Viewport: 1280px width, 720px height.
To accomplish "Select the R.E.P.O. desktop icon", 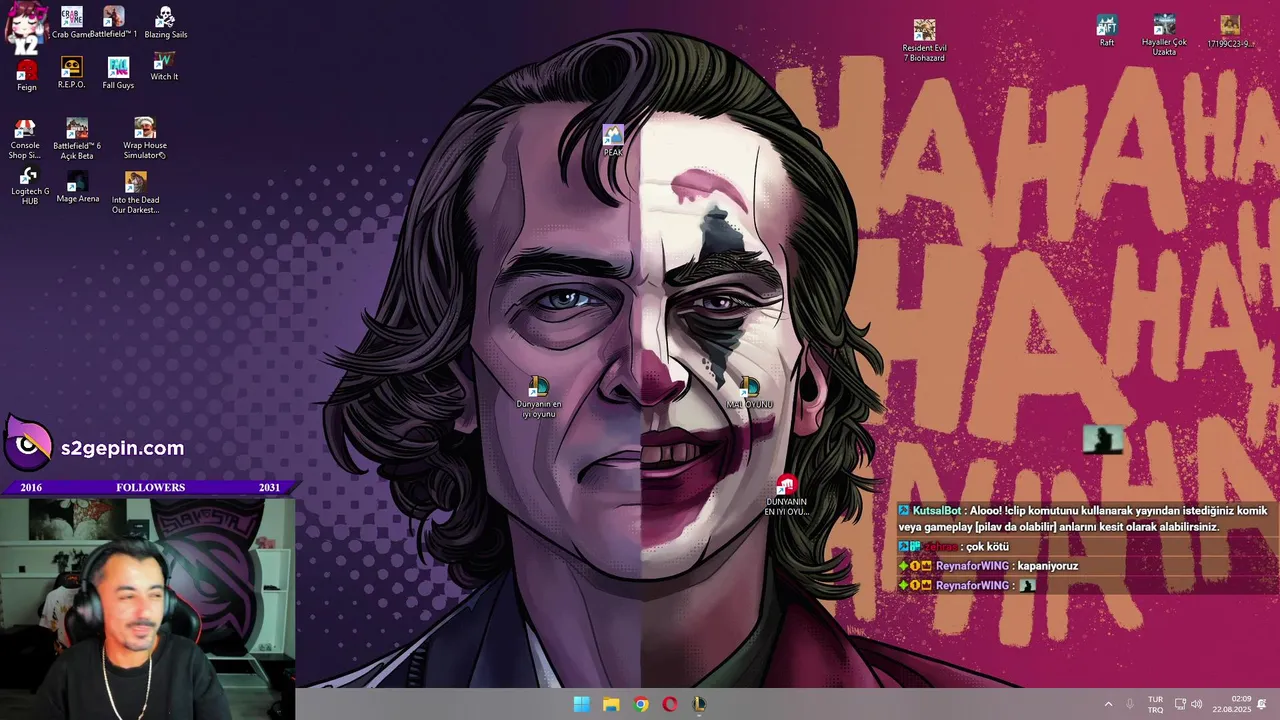I will click(71, 73).
